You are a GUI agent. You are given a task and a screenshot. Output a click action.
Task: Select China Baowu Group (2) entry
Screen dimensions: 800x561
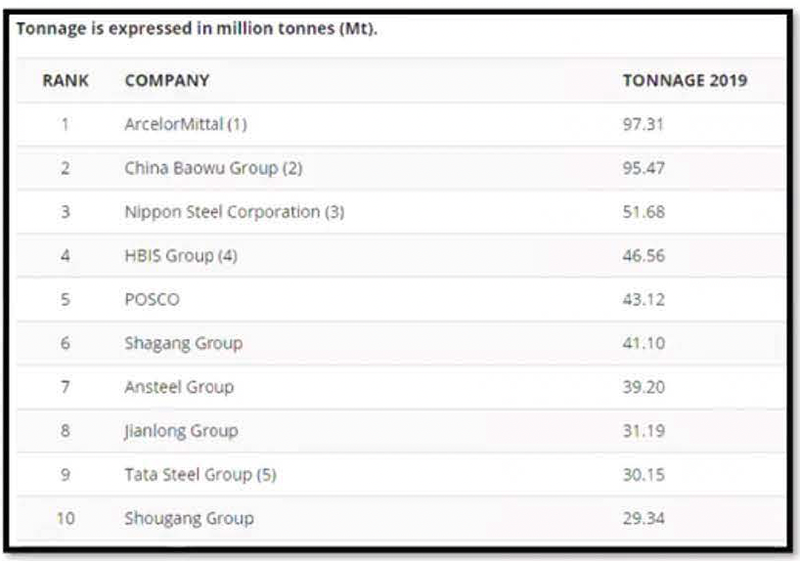click(212, 168)
